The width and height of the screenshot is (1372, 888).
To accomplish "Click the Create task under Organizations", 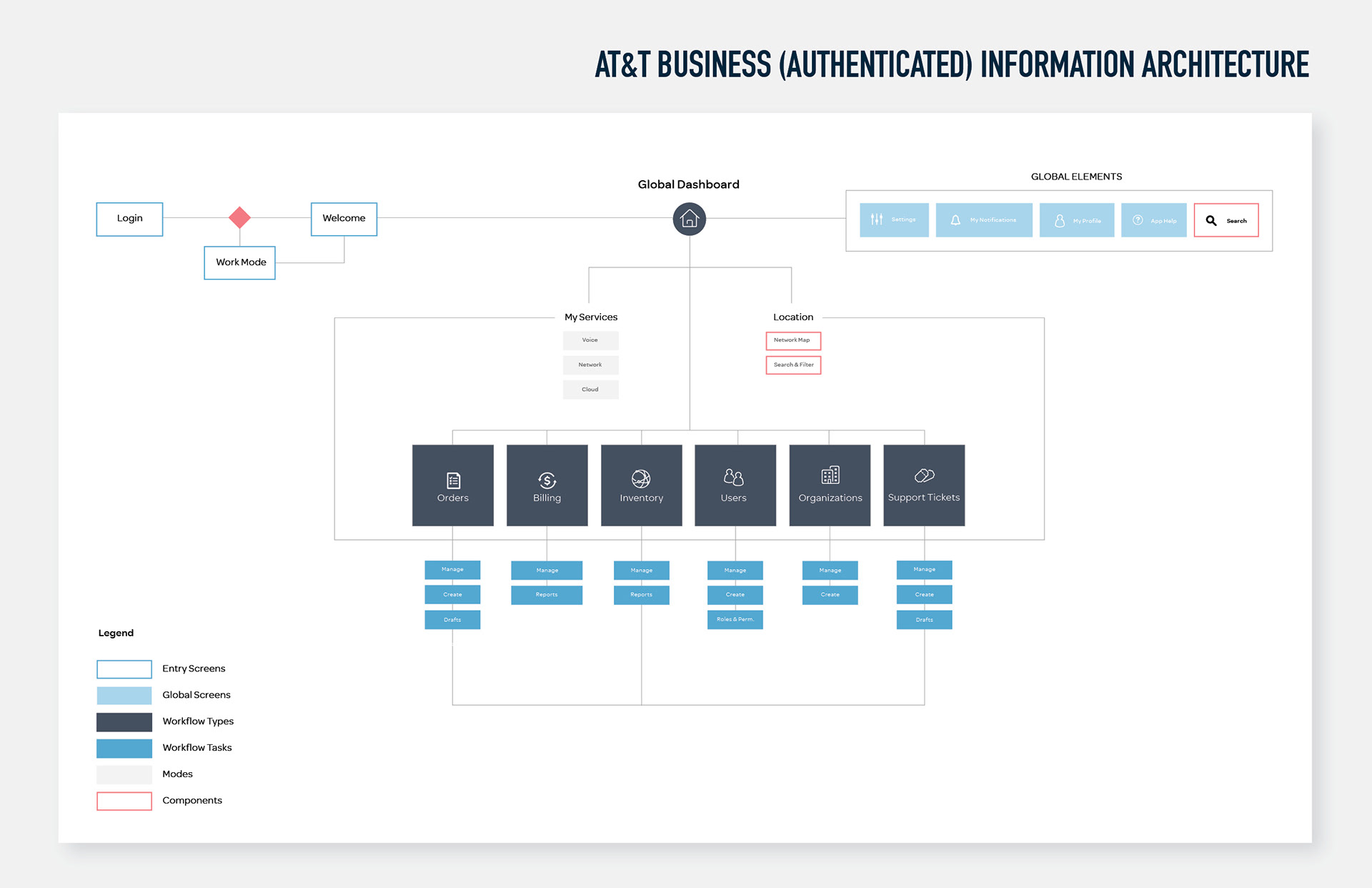I will click(x=830, y=595).
